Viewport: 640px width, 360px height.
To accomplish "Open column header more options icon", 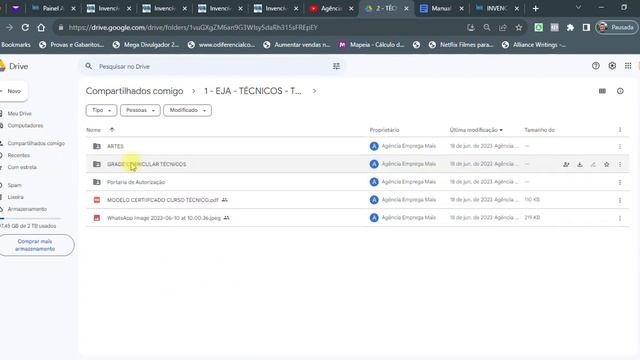I will coord(620,130).
